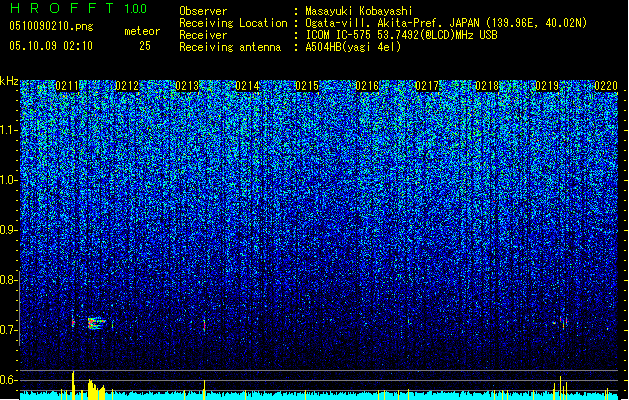Click the 0.9 kHz axis label
This screenshot has height=400, width=629.
9,230
